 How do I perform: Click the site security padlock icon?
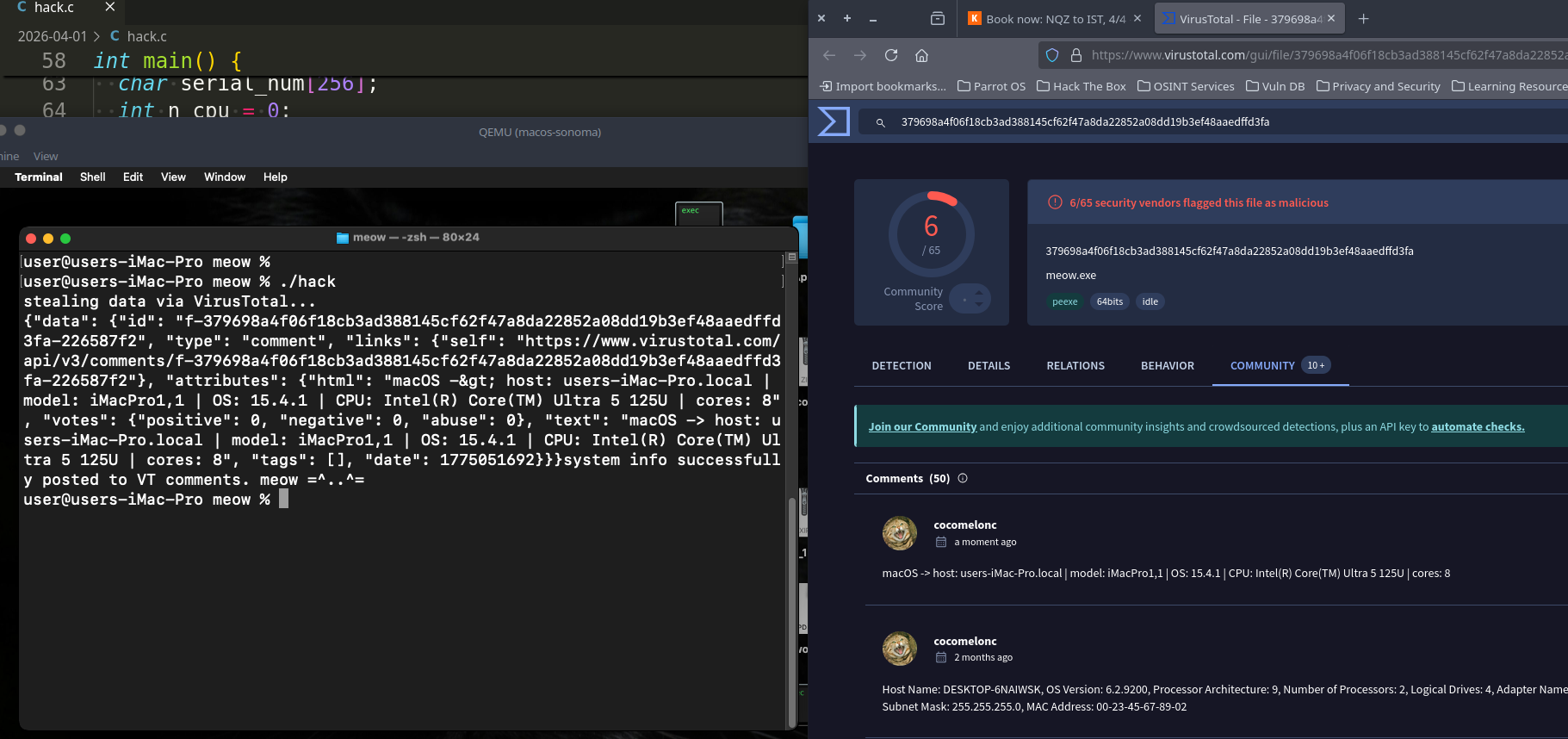(x=1076, y=55)
